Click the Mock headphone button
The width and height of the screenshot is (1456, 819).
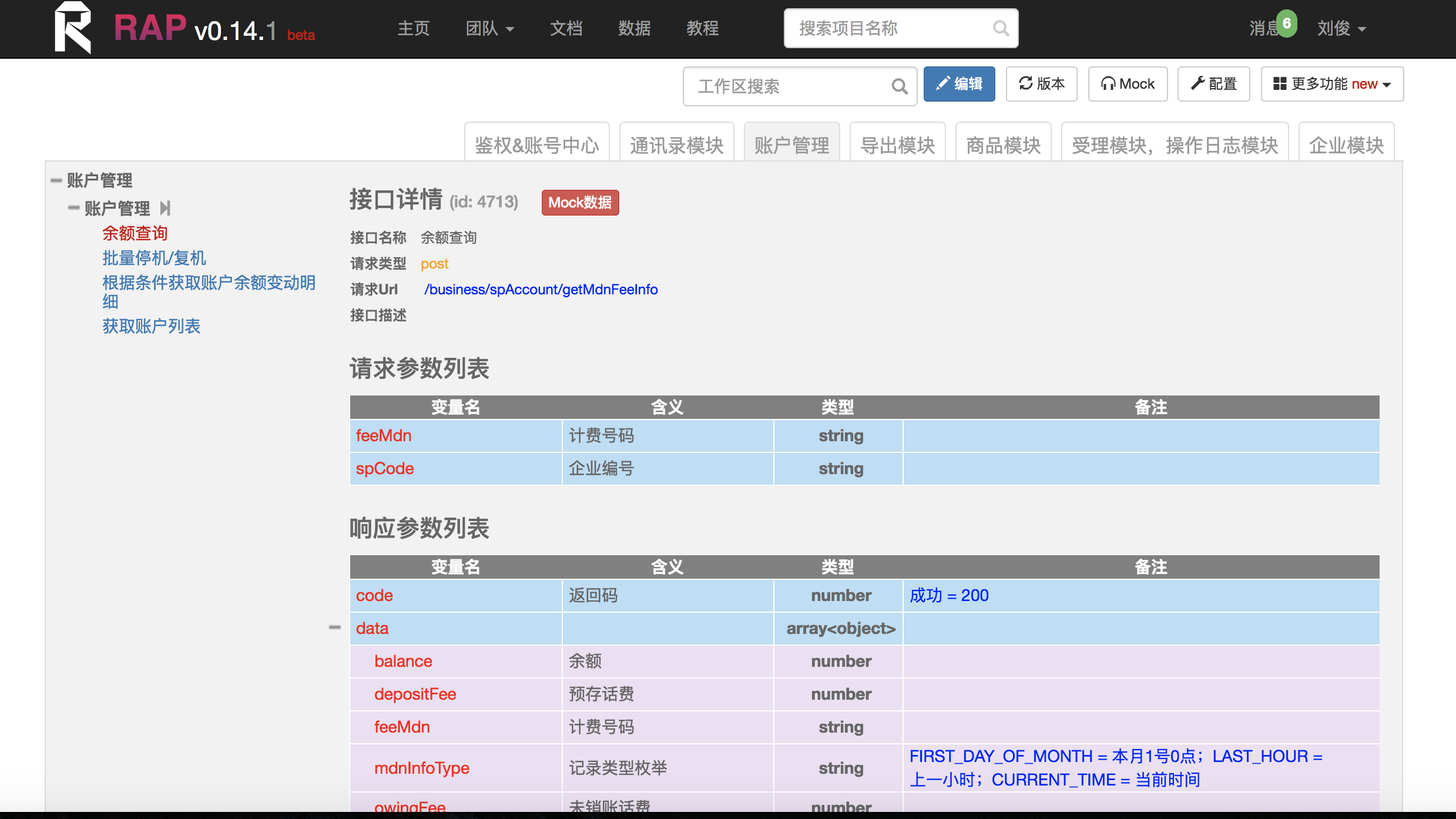[1128, 84]
